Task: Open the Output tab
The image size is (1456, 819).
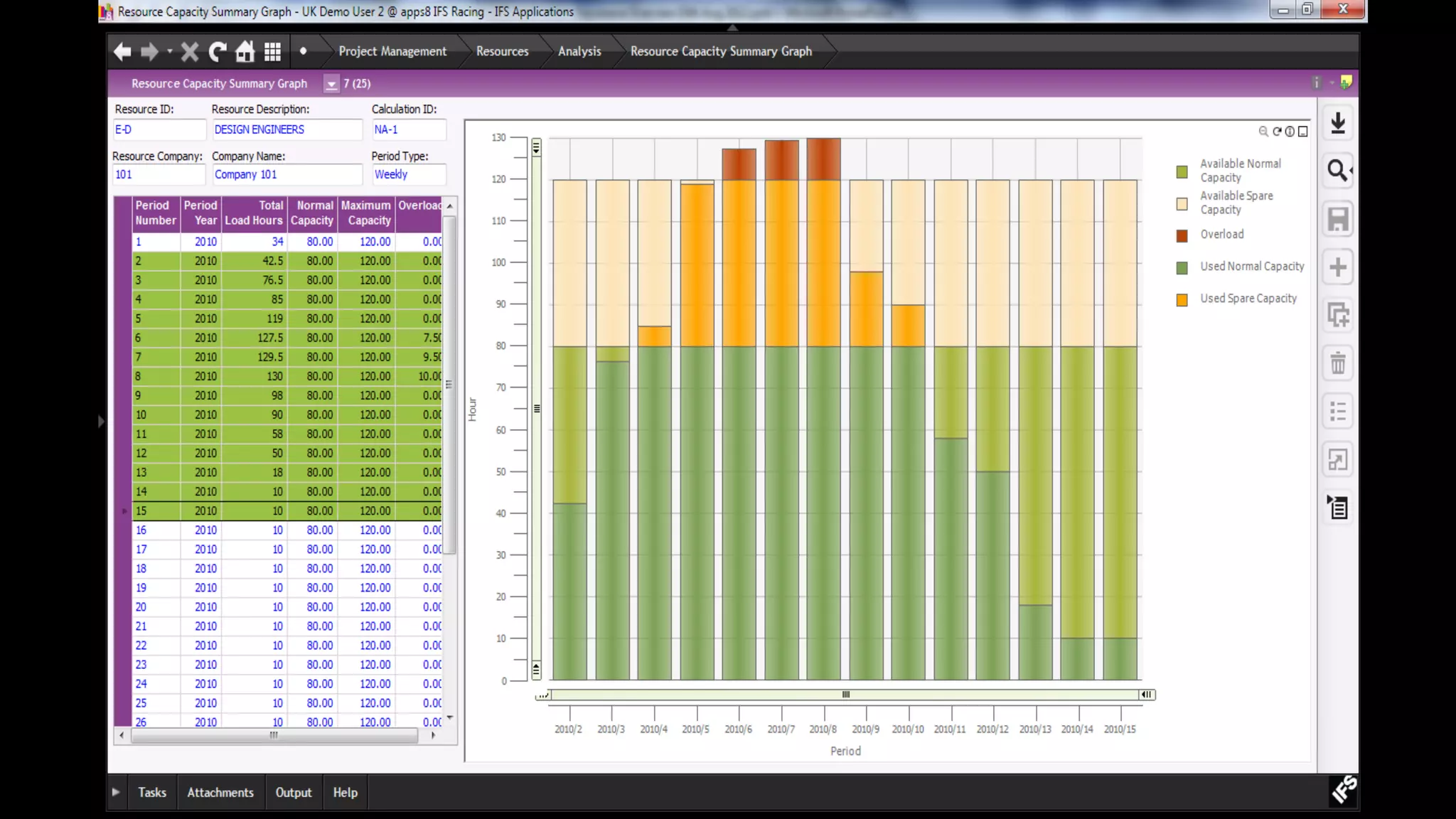Action: pos(293,792)
